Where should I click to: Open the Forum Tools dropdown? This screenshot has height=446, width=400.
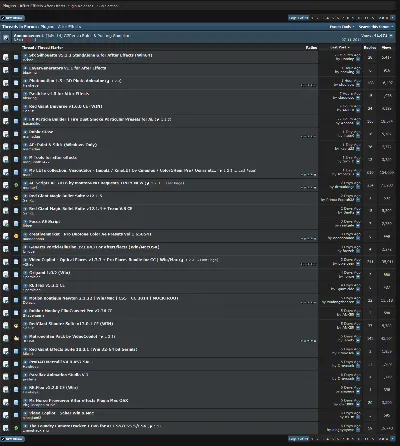point(342,27)
